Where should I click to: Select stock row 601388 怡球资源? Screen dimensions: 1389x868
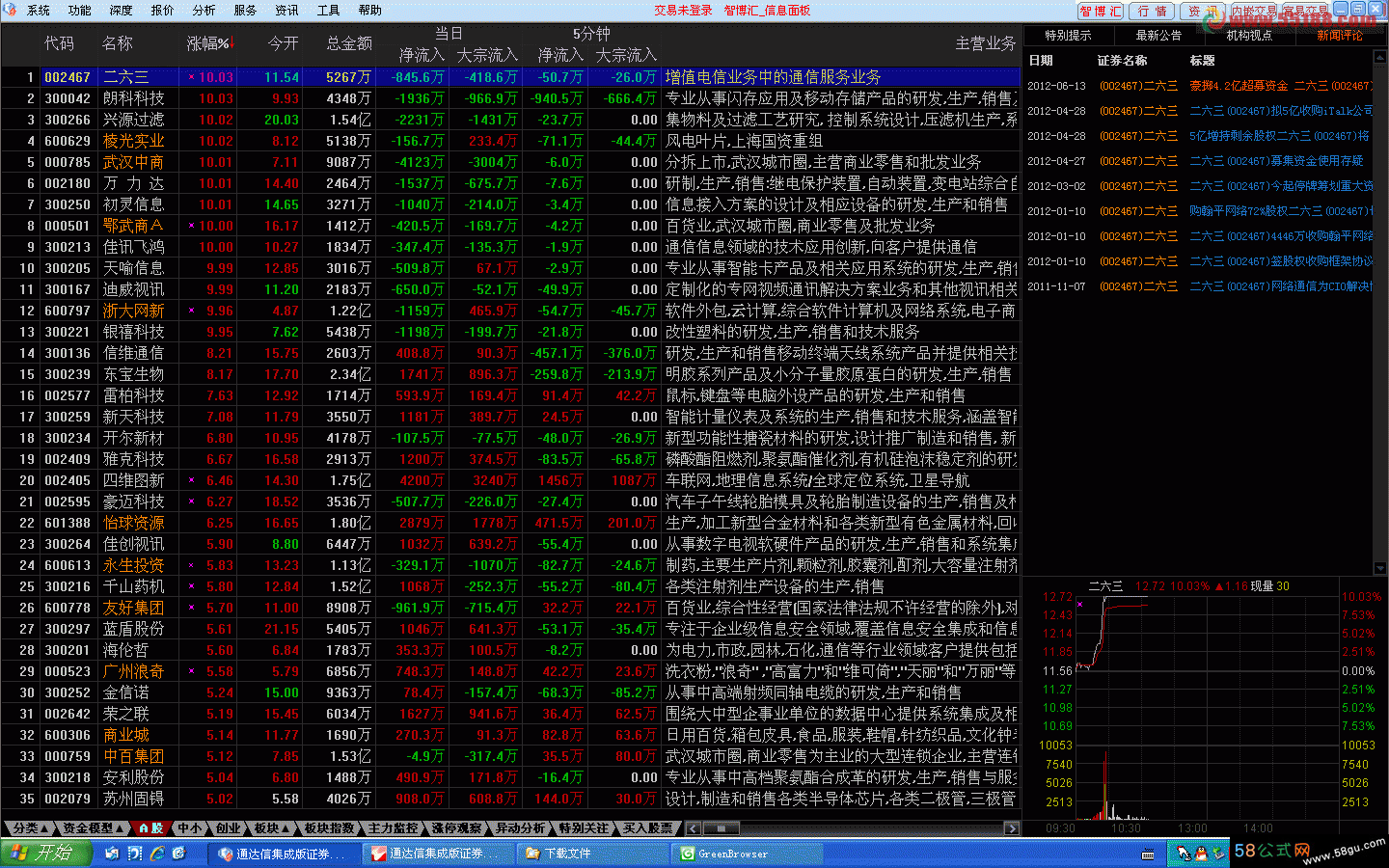point(510,523)
